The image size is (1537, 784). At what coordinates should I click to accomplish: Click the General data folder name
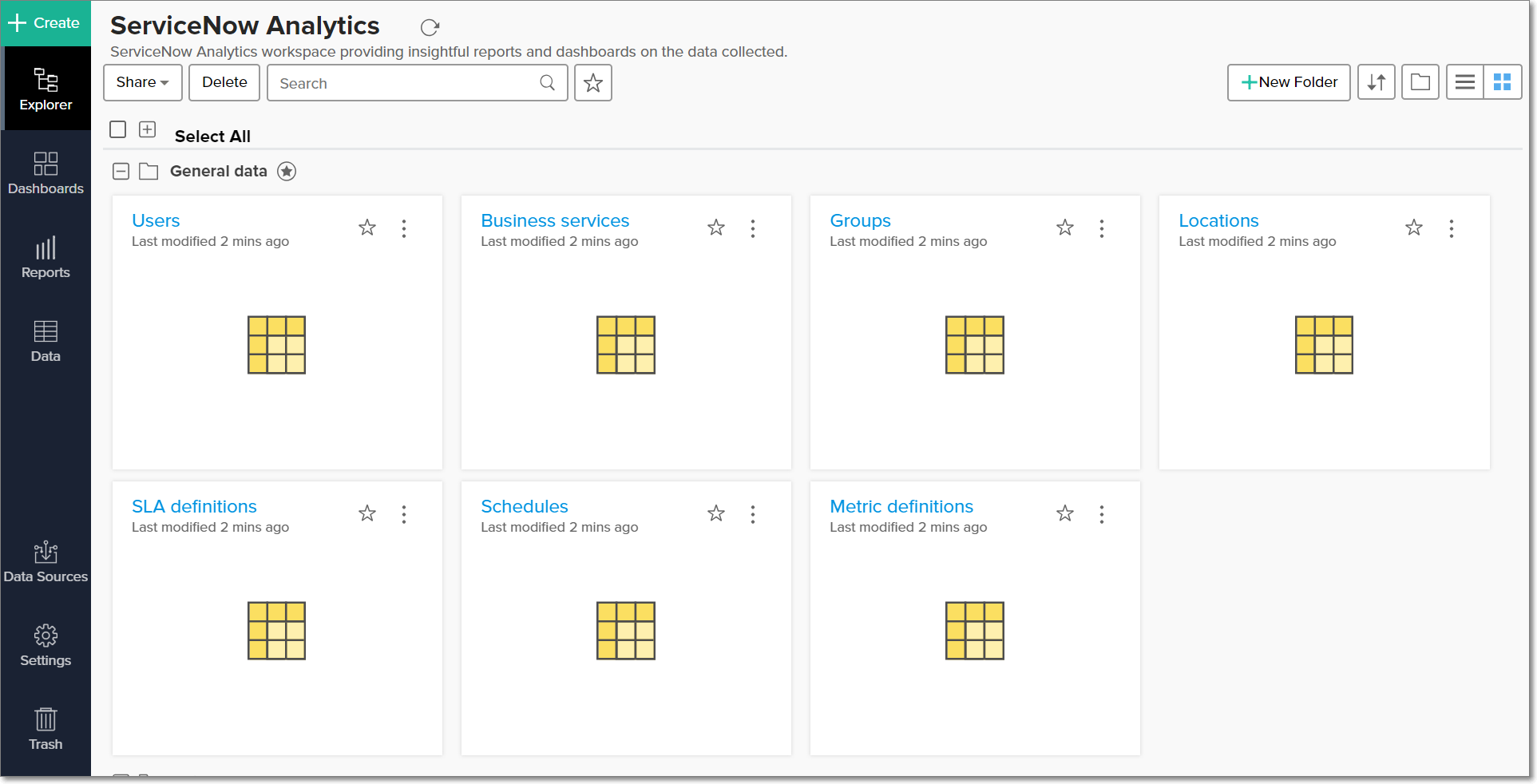pyautogui.click(x=219, y=171)
